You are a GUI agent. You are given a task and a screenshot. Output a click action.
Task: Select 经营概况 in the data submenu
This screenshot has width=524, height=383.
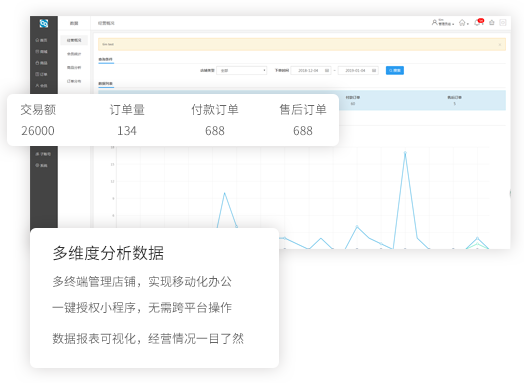coord(74,40)
